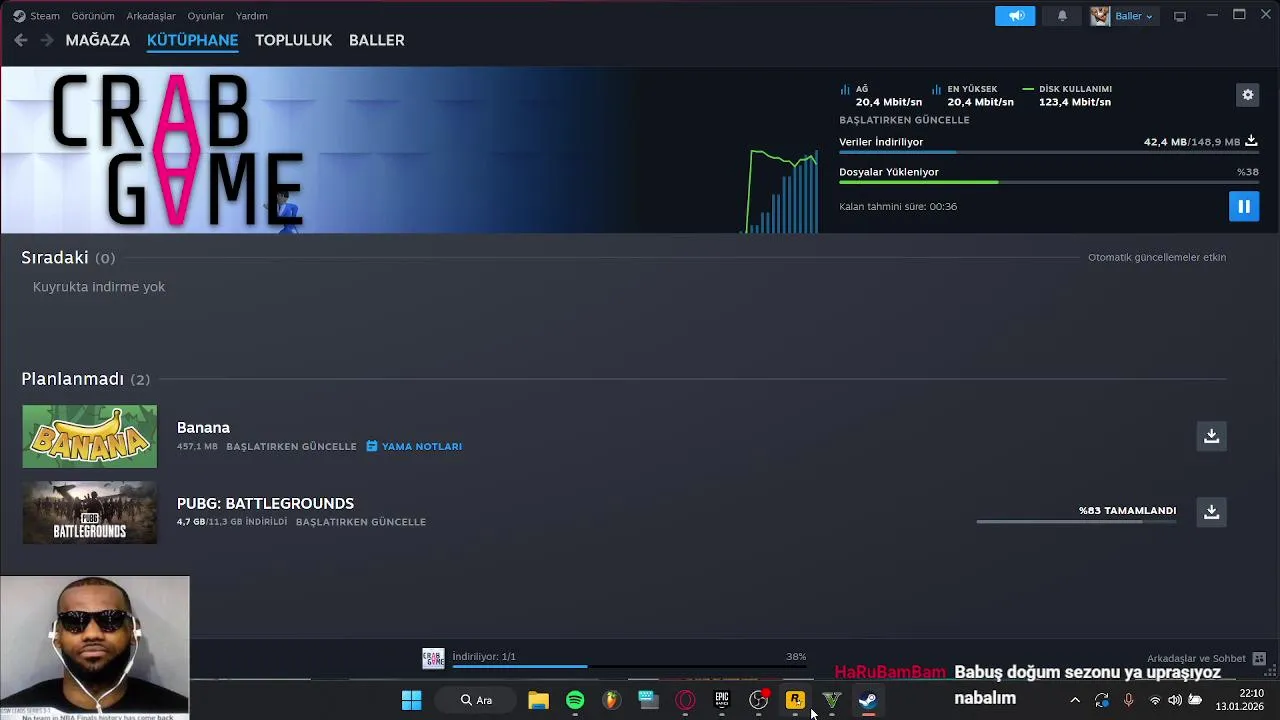The image size is (1280, 720).
Task: Click the Planlanmadı (2) heading
Action: pos(86,379)
